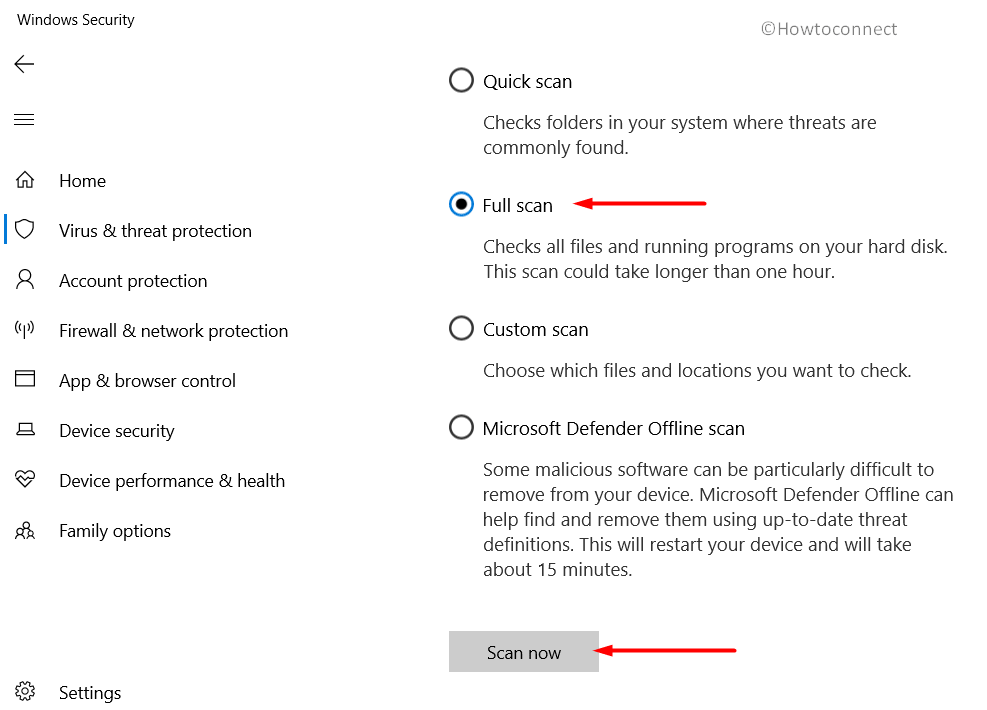Click the Home house icon
The image size is (987, 710).
click(x=25, y=180)
